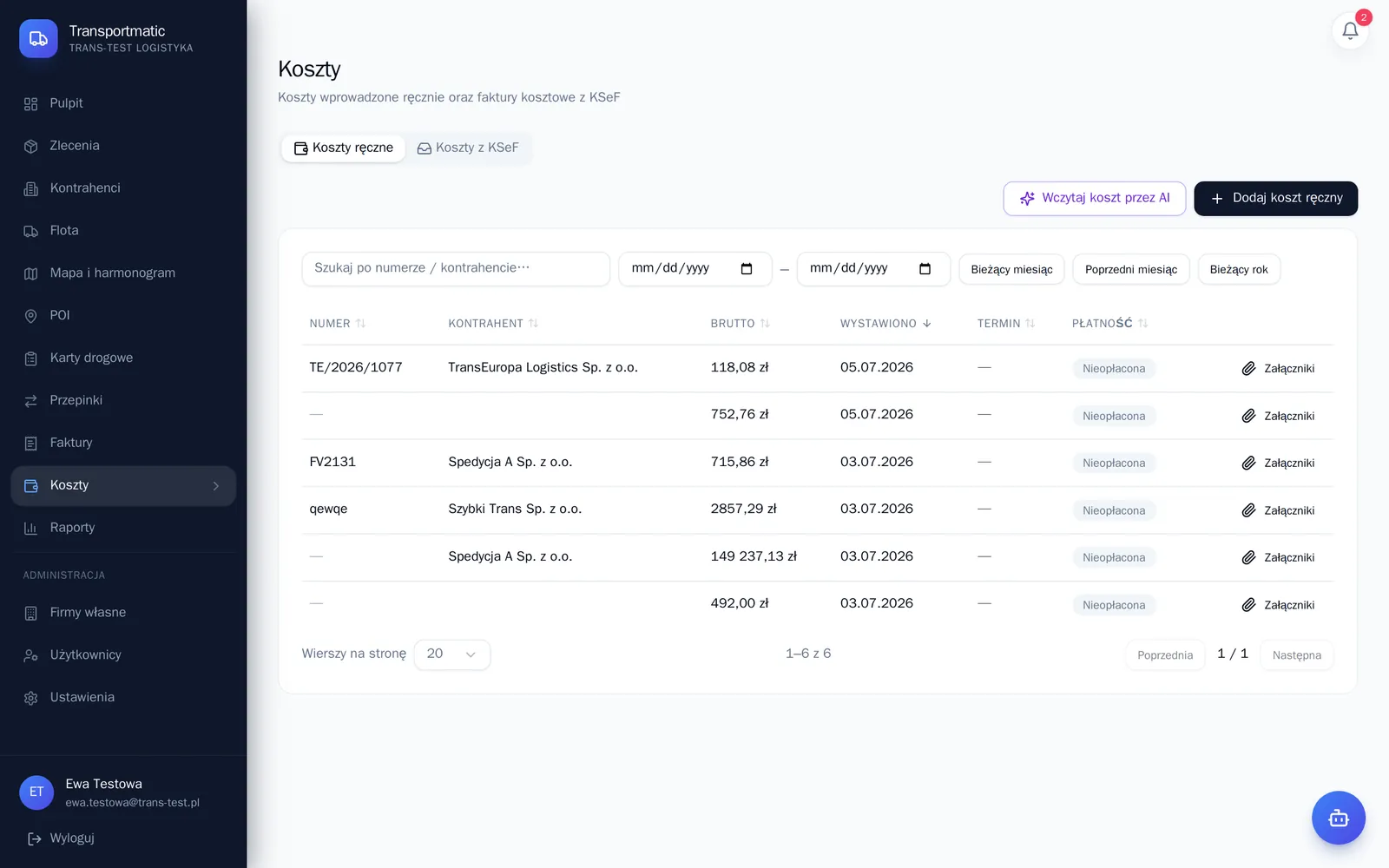The image size is (1389, 868).
Task: Open calendar picker in the start date field
Action: (x=747, y=268)
